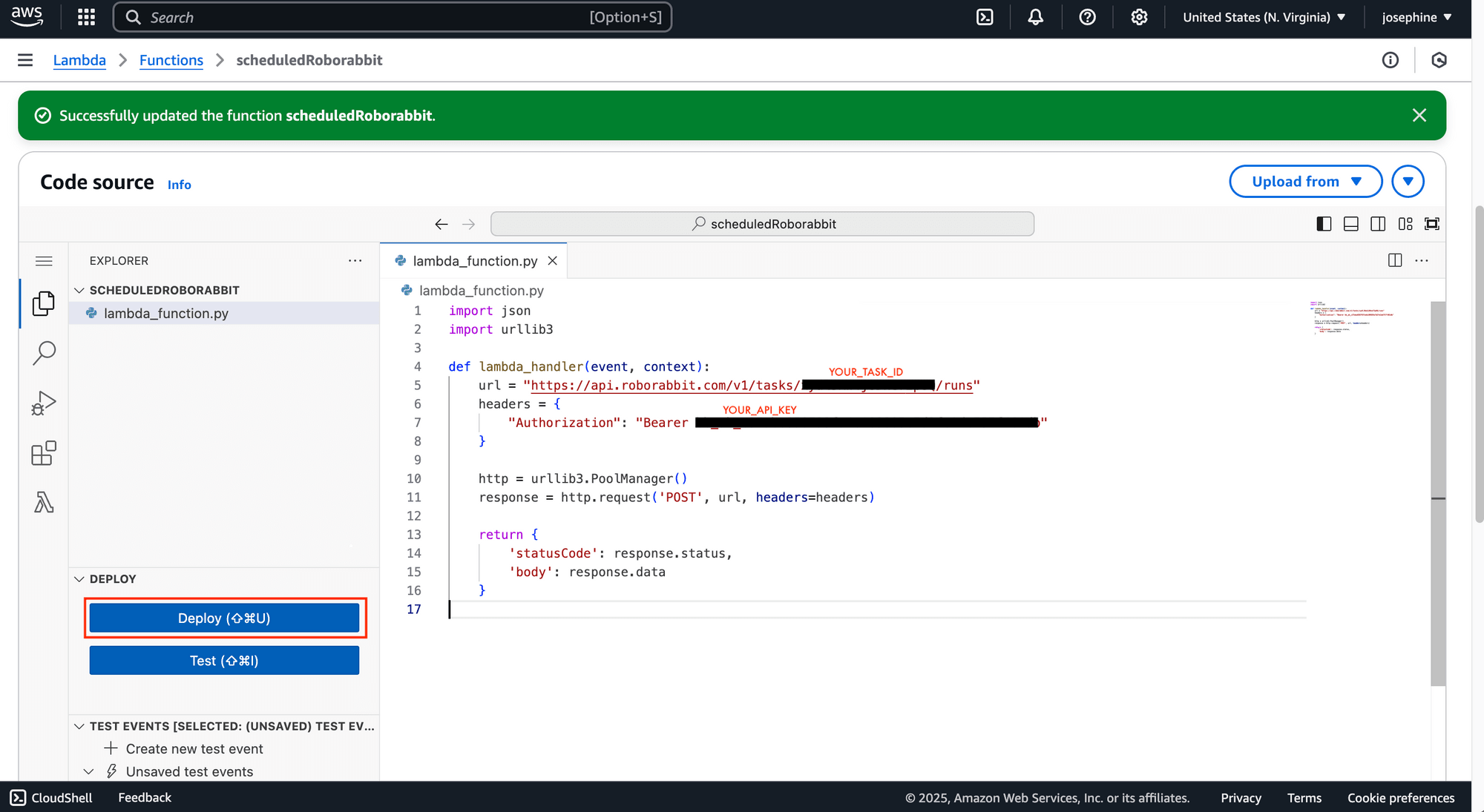
Task: Toggle bottom panel layout icon
Action: click(1351, 224)
